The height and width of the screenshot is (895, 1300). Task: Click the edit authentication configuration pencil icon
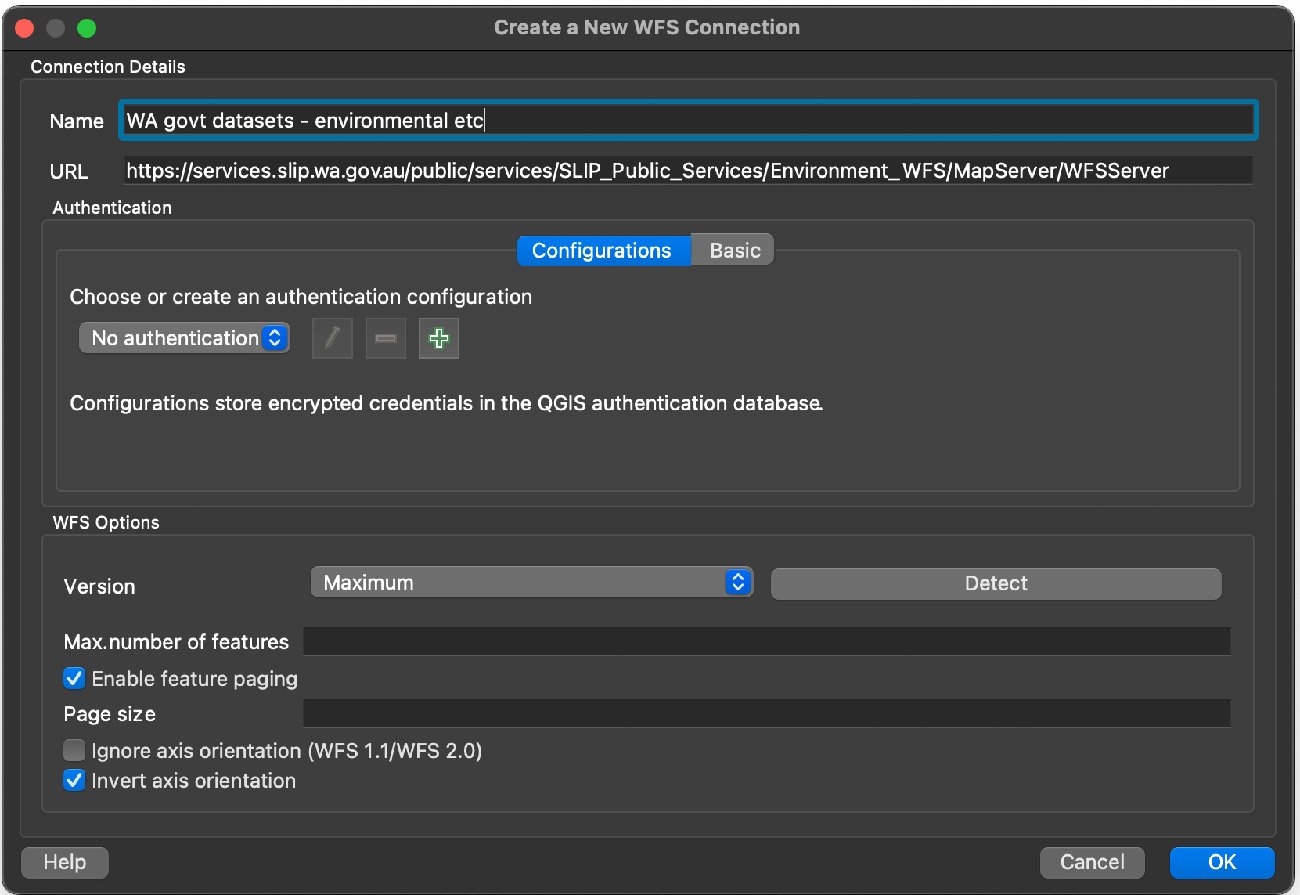[333, 339]
